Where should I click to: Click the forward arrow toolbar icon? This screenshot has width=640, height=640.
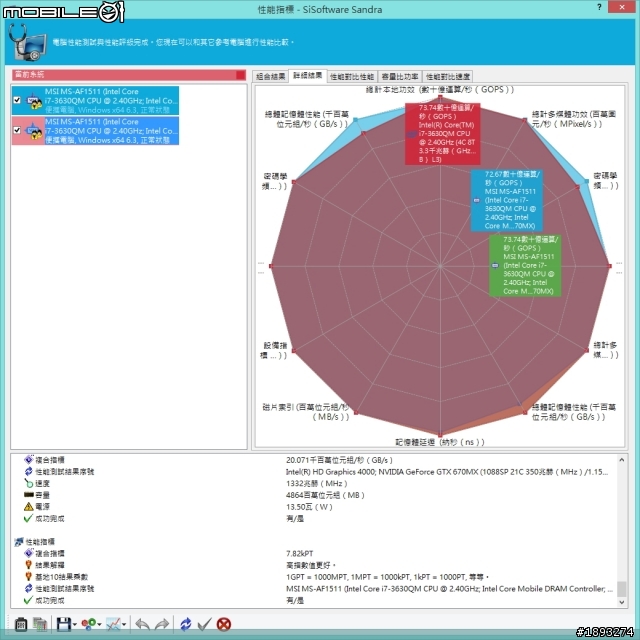click(x=162, y=624)
